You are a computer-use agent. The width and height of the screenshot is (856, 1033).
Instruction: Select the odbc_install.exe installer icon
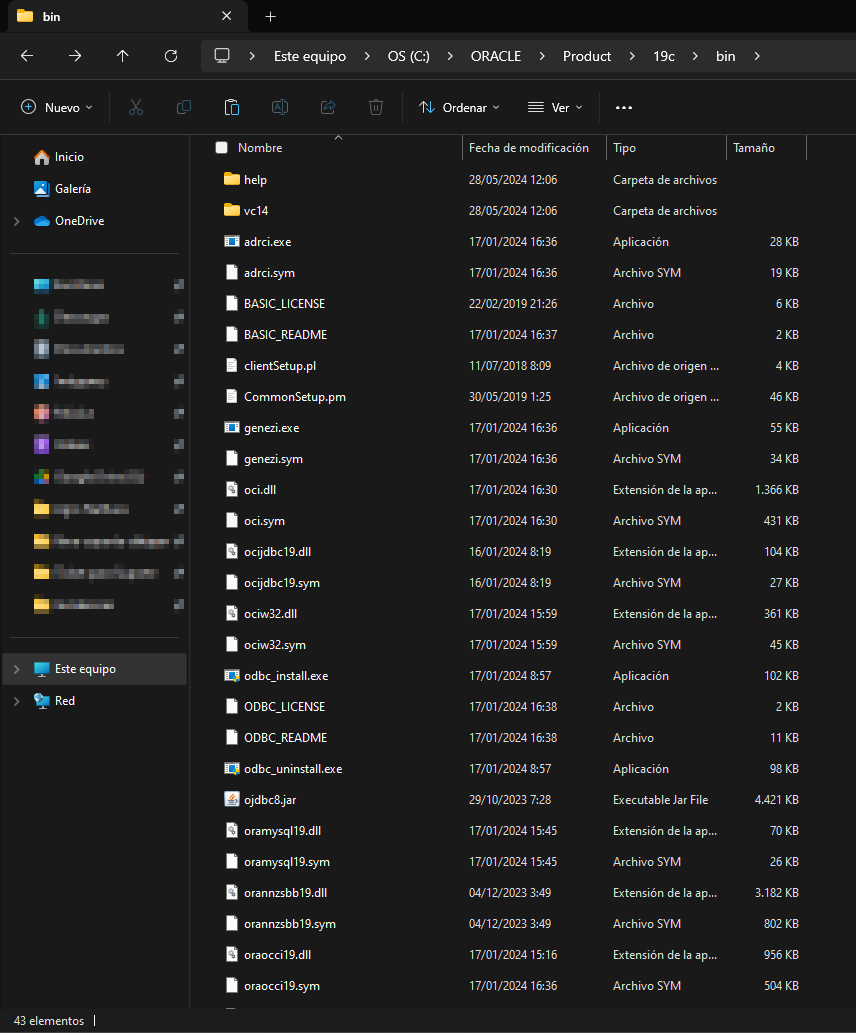pyautogui.click(x=231, y=676)
